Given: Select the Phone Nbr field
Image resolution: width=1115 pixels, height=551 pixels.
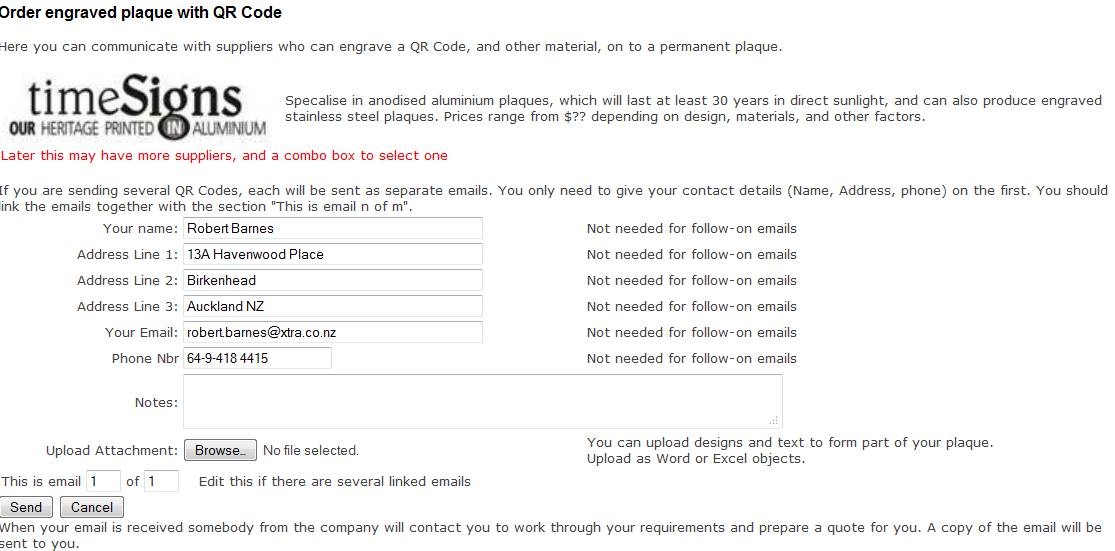Looking at the screenshot, I should click(x=257, y=358).
